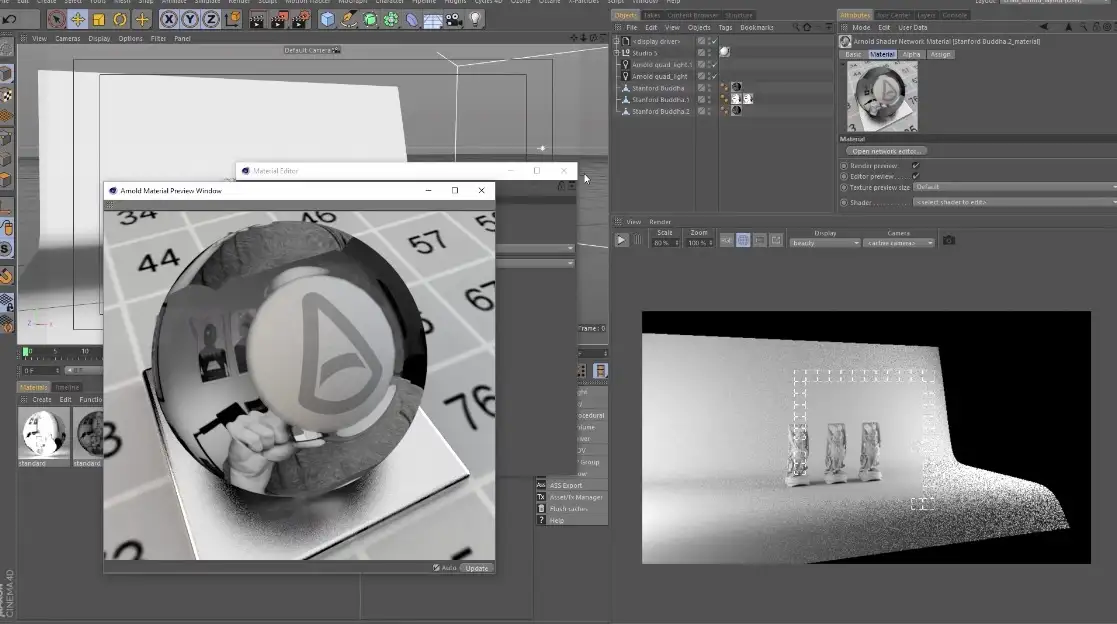The image size is (1117, 624).
Task: Select the Stanford Buddha.1 object
Action: 660,100
